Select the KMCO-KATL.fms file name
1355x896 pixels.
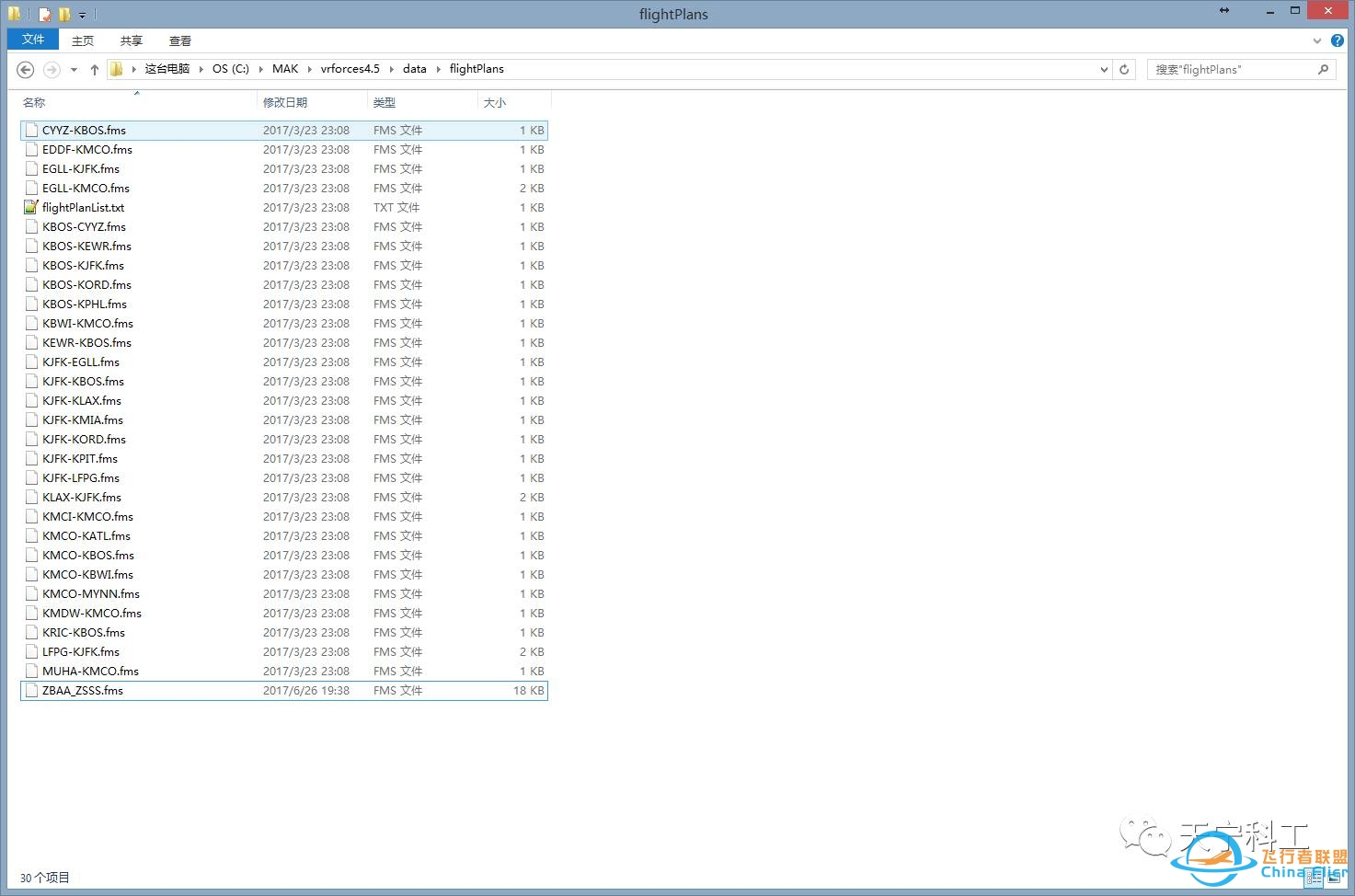coord(86,536)
